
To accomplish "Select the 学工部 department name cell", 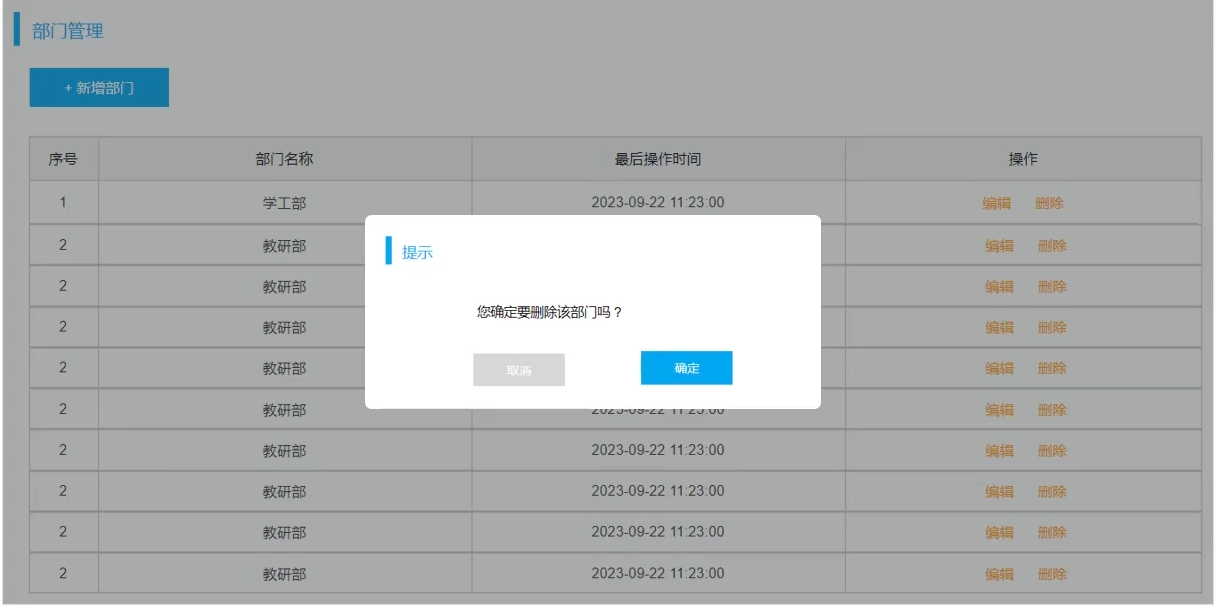I will coord(285,203).
